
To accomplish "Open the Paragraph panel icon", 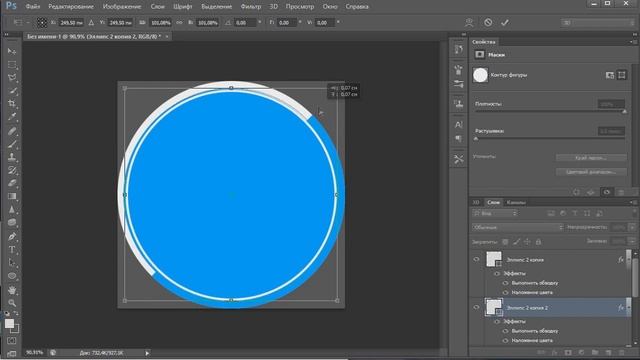I will pos(458,139).
